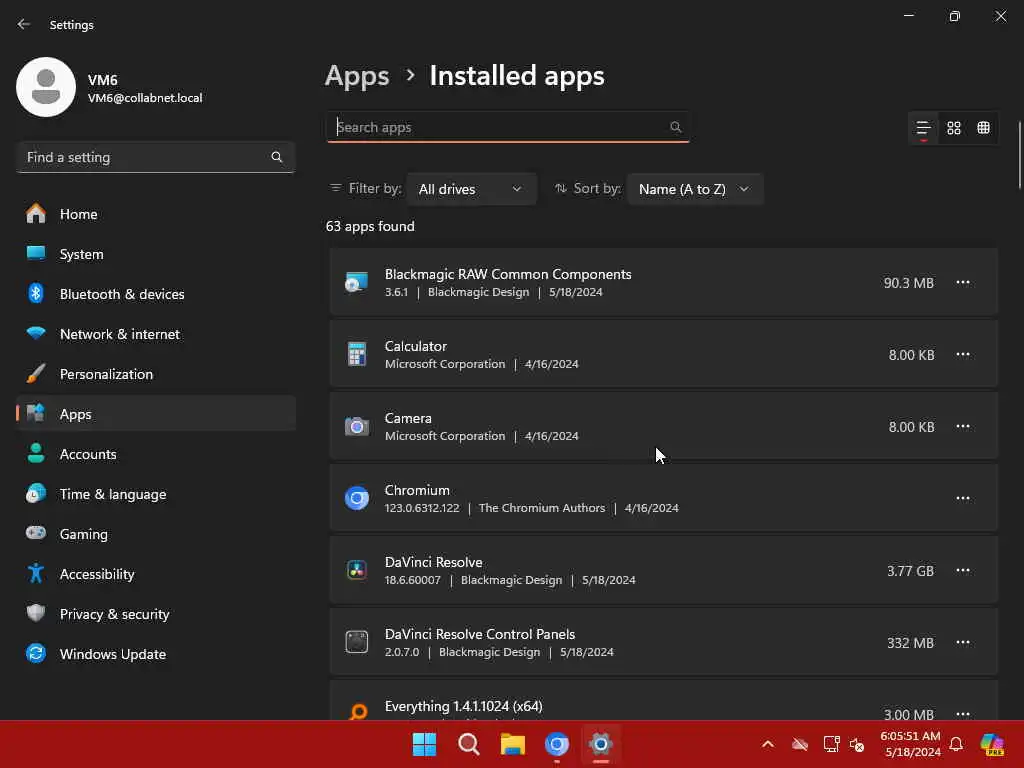Click the Copilot preview icon in taskbar
The width and height of the screenshot is (1024, 768).
[x=992, y=744]
